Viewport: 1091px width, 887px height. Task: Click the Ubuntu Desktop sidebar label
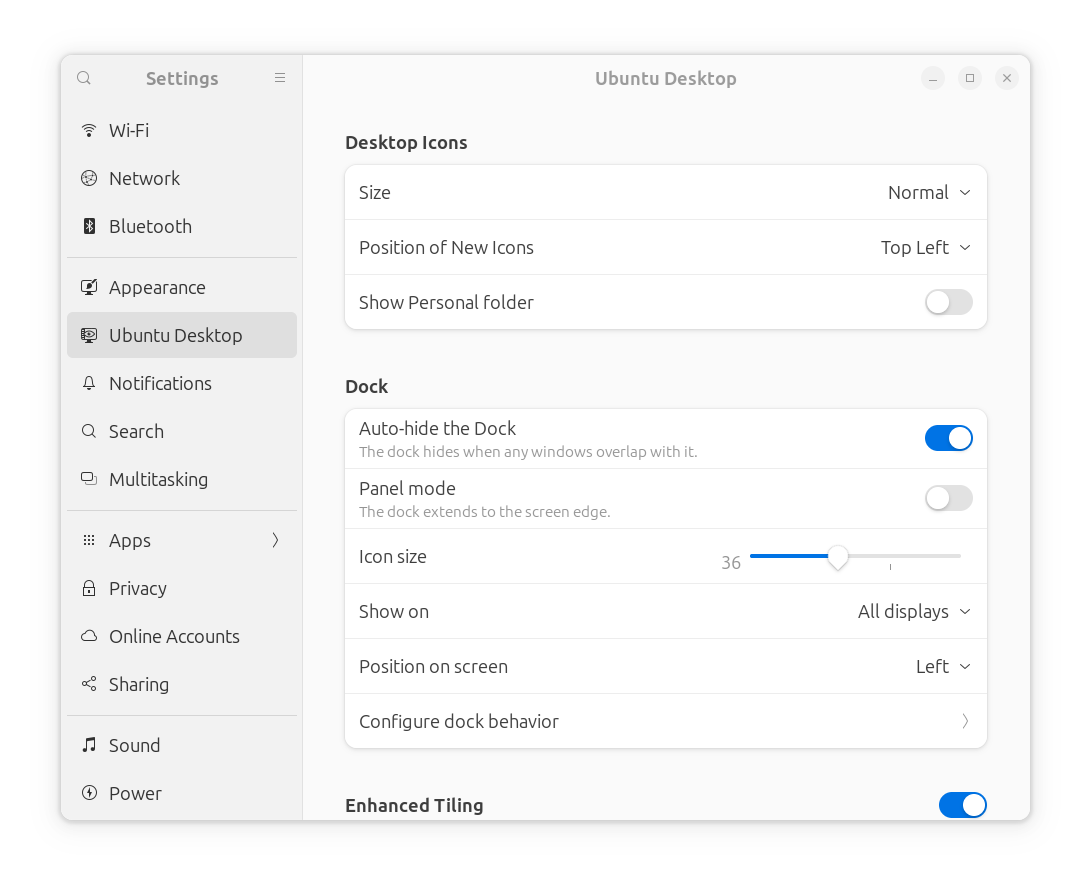(175, 335)
